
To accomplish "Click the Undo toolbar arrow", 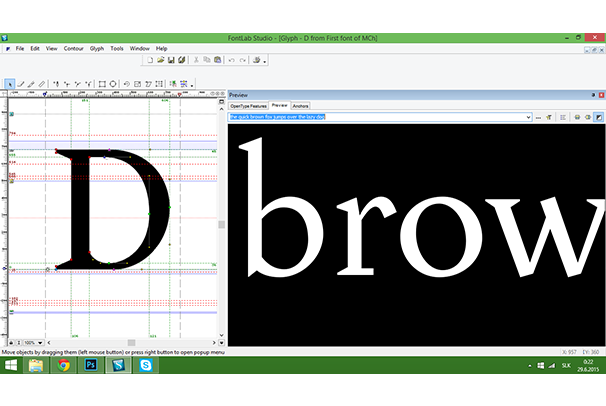I will 230,60.
